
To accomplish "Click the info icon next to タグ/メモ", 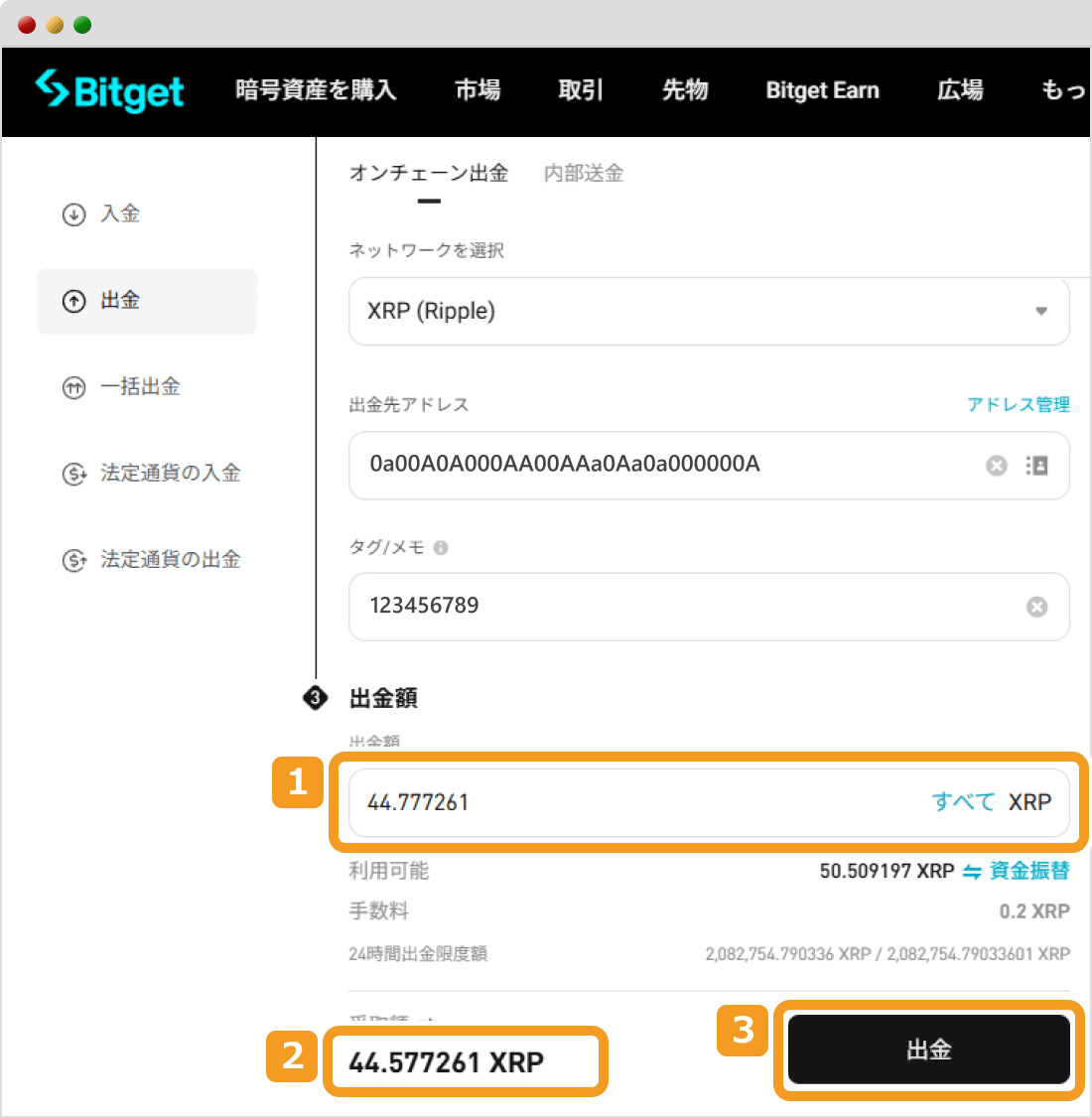I will [x=440, y=547].
